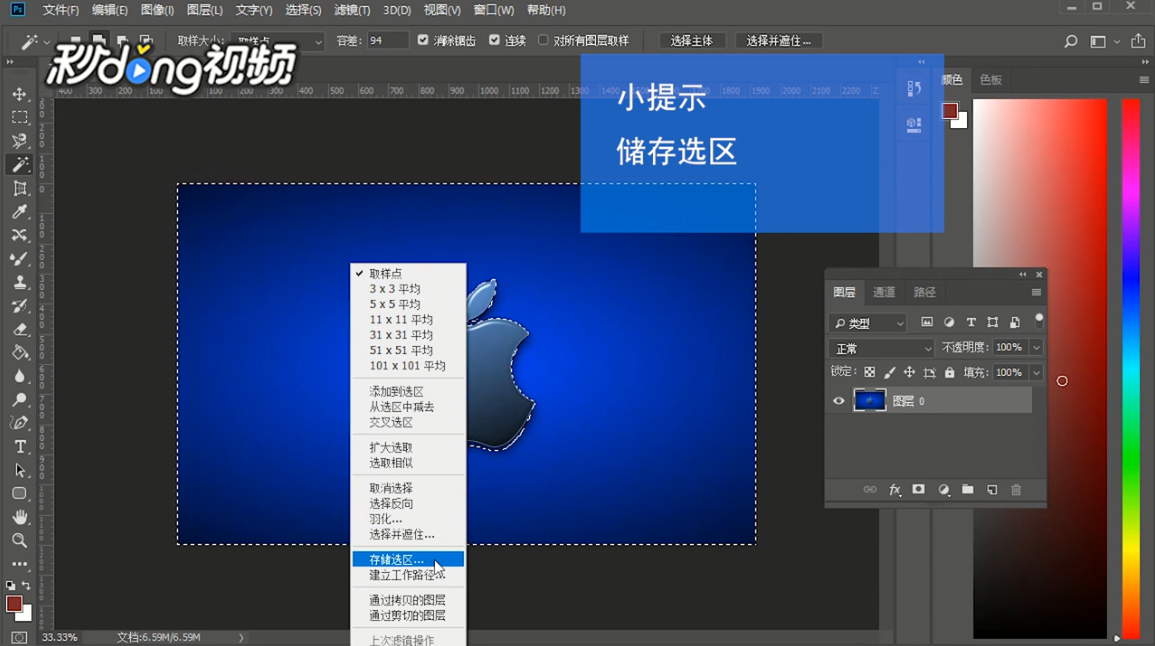Select the Brush tool

click(20, 259)
